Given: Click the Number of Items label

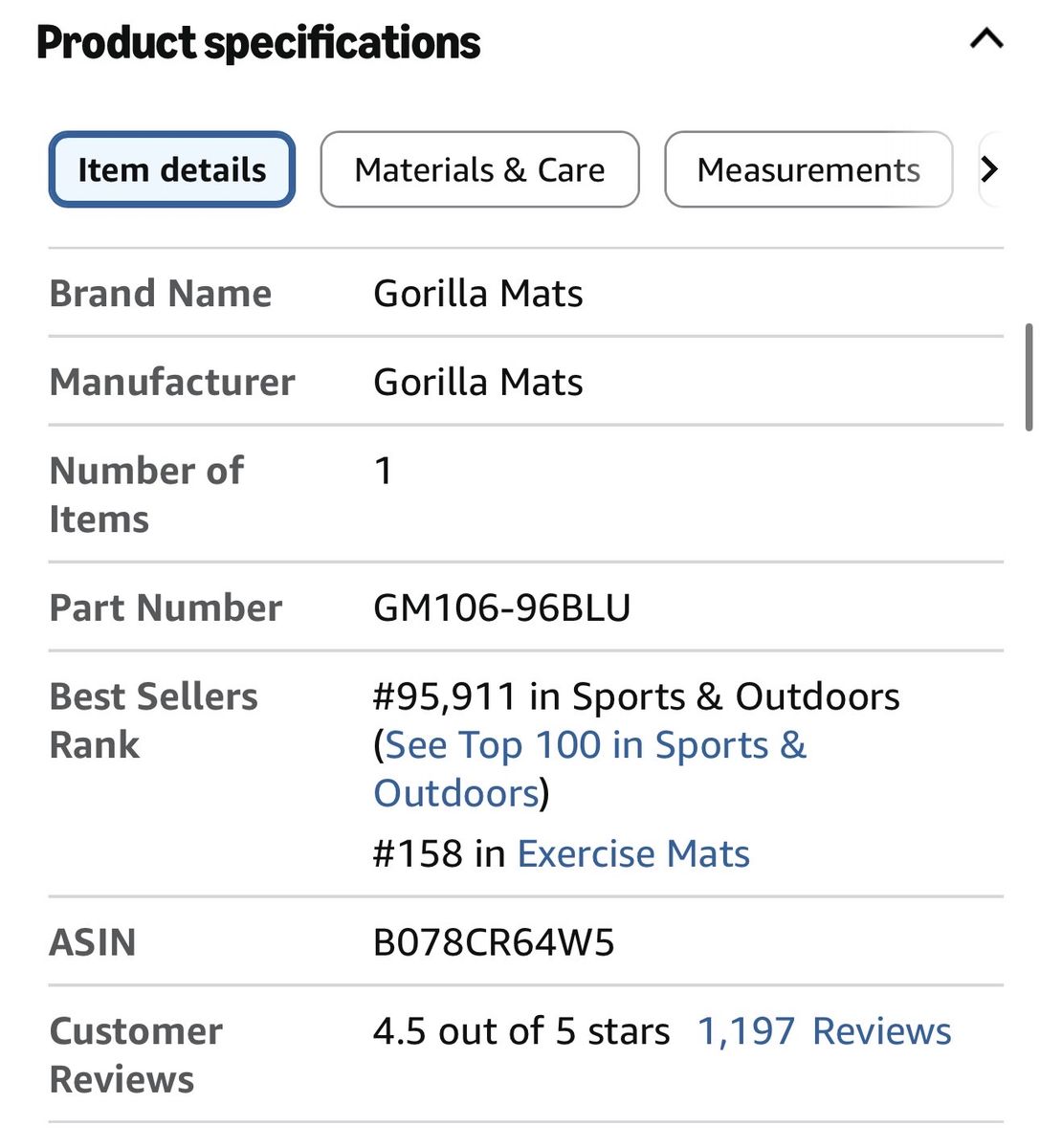Looking at the screenshot, I should coord(146,495).
